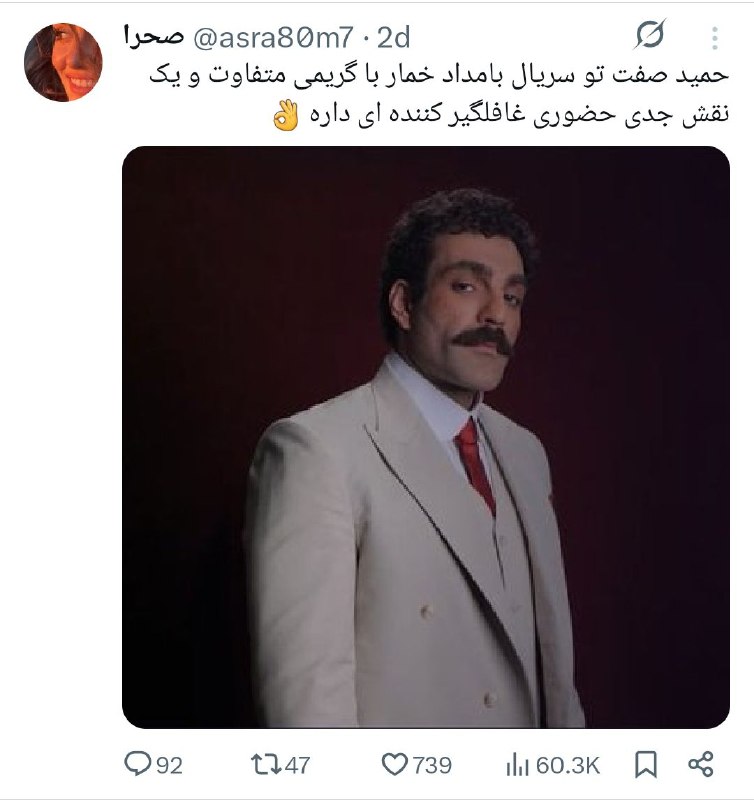Viewport: 754px width, 800px height.
Task: Open the صحرا profile avatar
Action: point(63,62)
